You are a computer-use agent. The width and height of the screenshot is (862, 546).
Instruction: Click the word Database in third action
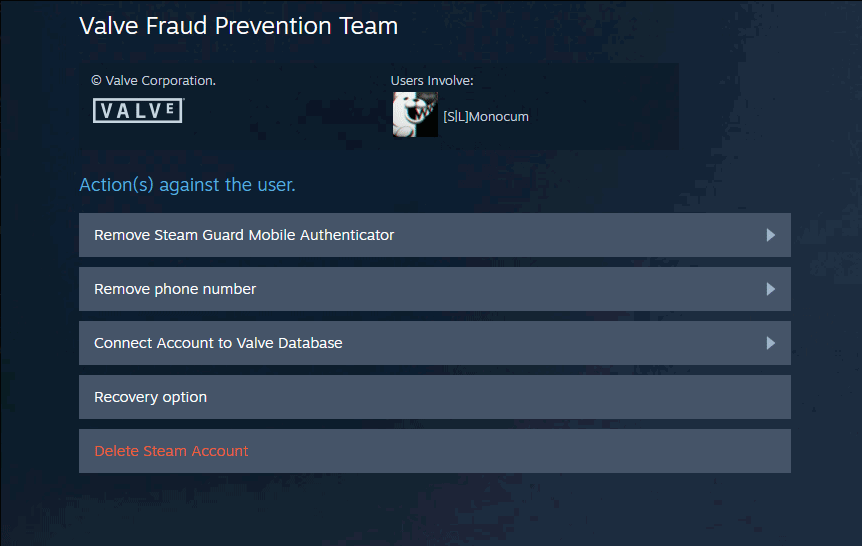coord(309,343)
